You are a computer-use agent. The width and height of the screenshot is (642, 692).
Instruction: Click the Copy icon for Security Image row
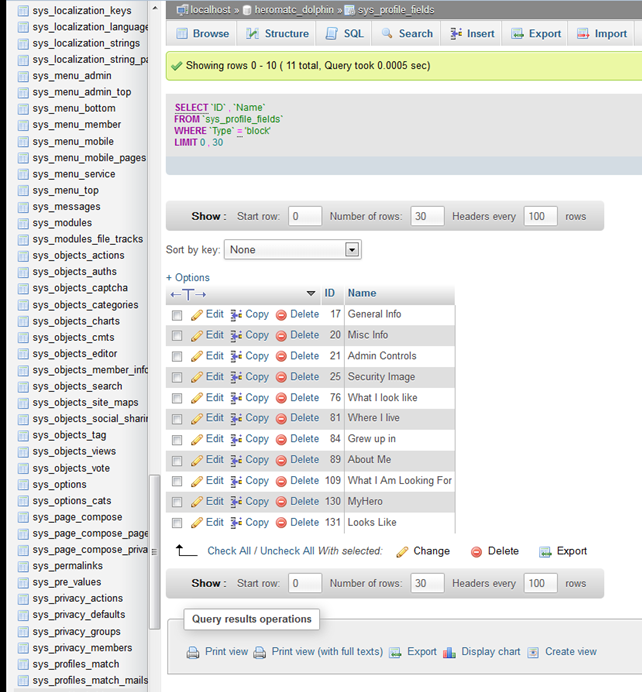pos(237,377)
